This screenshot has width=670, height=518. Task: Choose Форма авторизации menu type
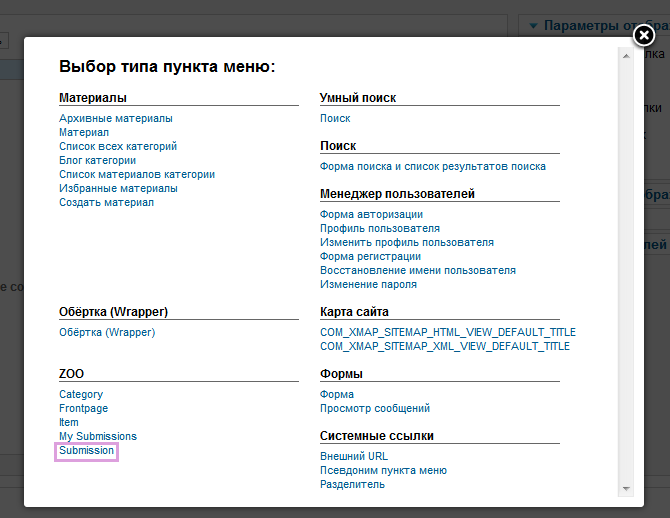[371, 214]
